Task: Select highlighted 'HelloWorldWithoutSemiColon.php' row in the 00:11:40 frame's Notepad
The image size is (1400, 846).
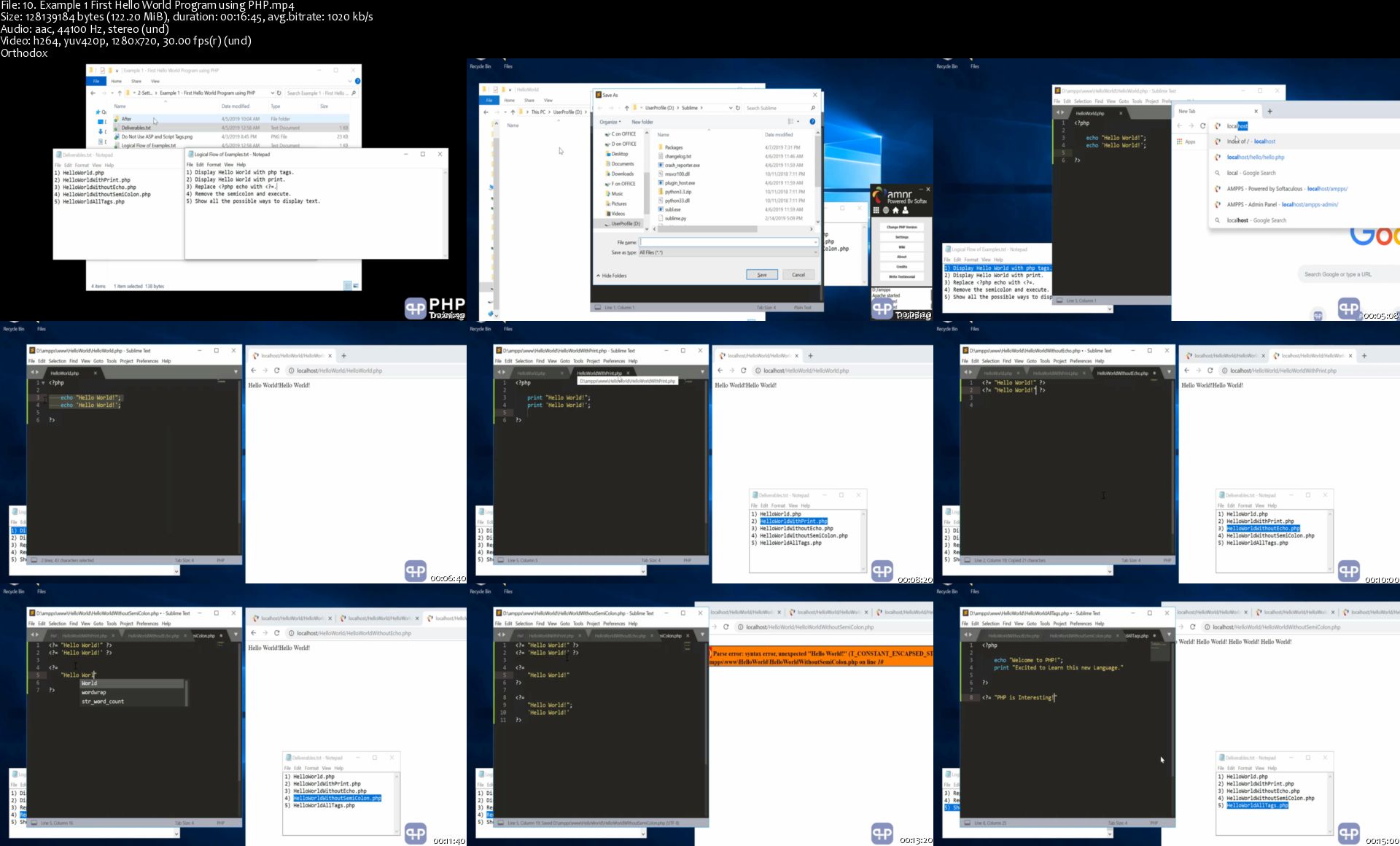Action: pos(337,798)
